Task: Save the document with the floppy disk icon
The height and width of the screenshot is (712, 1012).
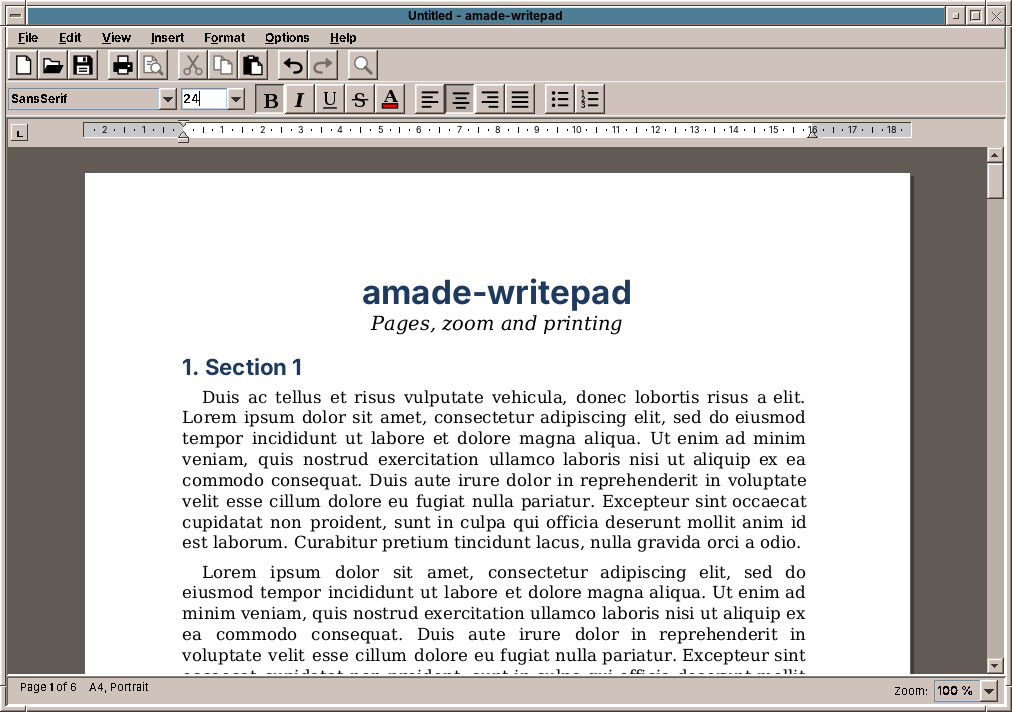Action: point(83,65)
